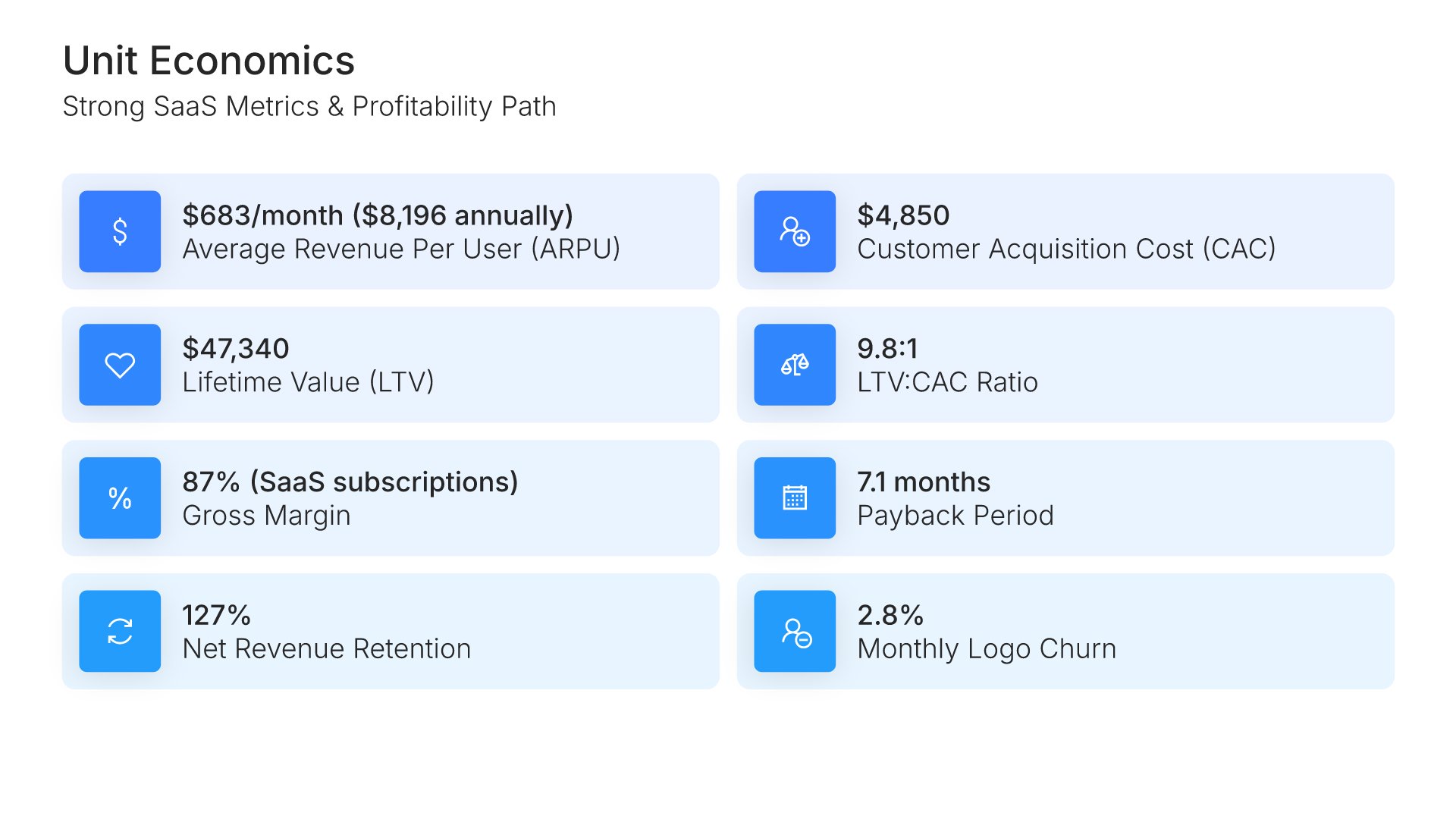The width and height of the screenshot is (1456, 819).
Task: Select the Monthly Logo Churn label
Action: point(987,649)
